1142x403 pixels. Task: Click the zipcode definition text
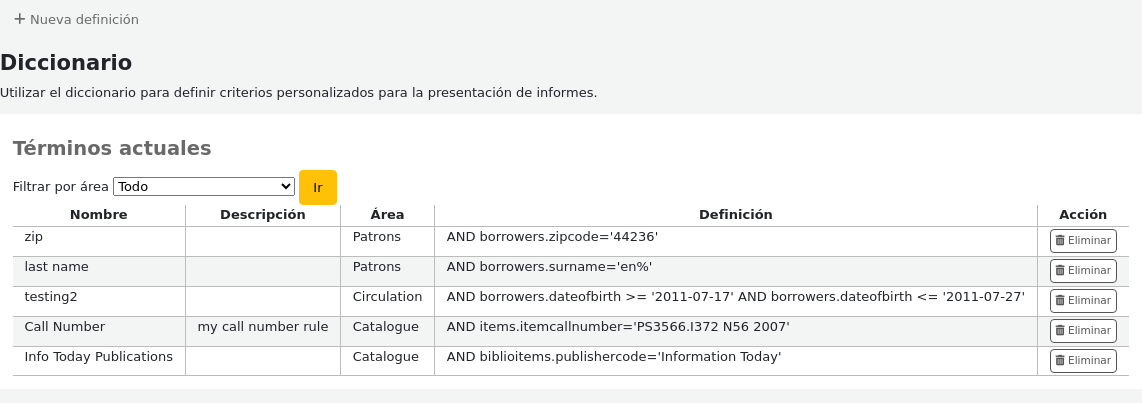(x=552, y=237)
